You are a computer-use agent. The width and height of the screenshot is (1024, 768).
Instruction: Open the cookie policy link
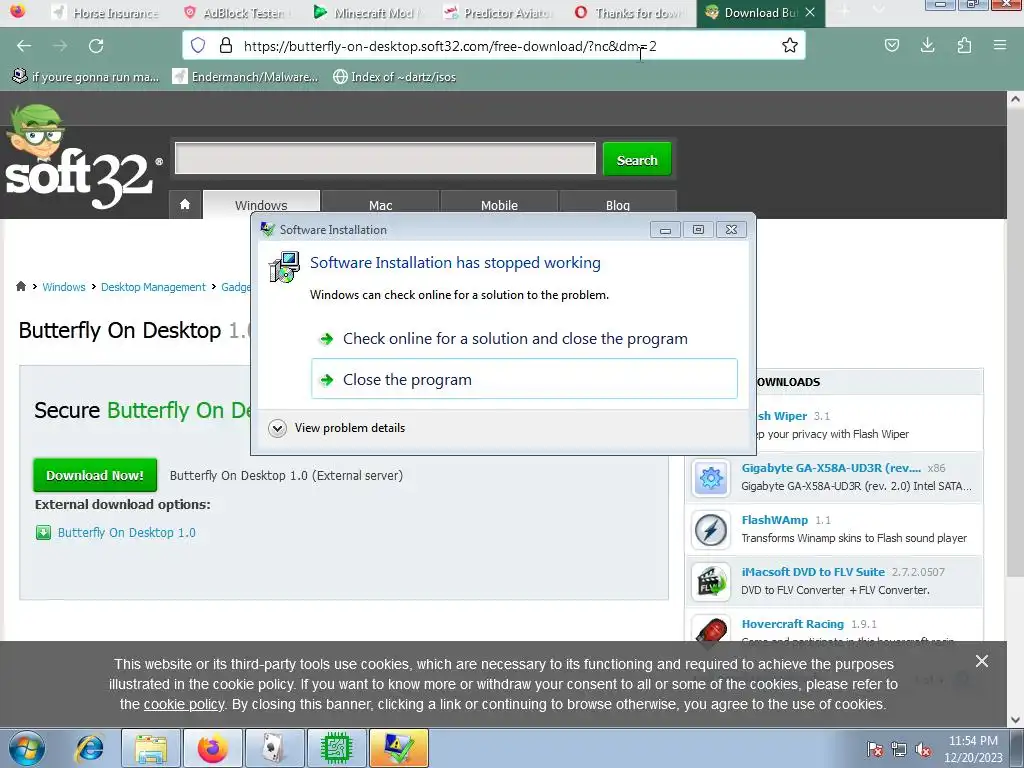pyautogui.click(x=184, y=704)
